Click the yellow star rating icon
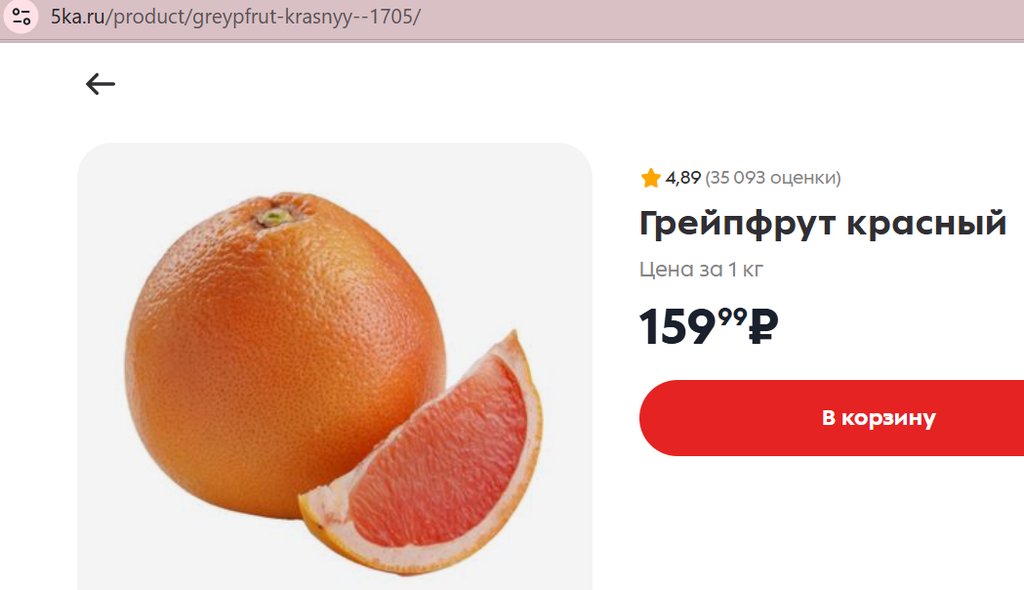 [650, 179]
